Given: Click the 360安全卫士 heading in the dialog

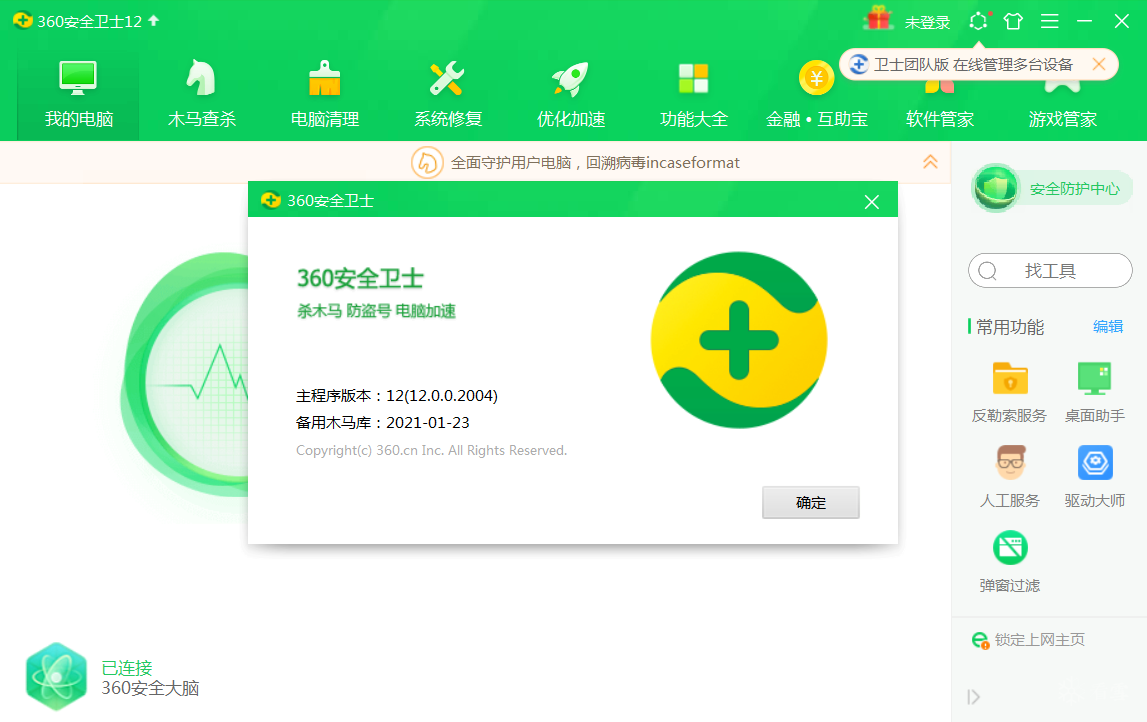Looking at the screenshot, I should pyautogui.click(x=360, y=279).
